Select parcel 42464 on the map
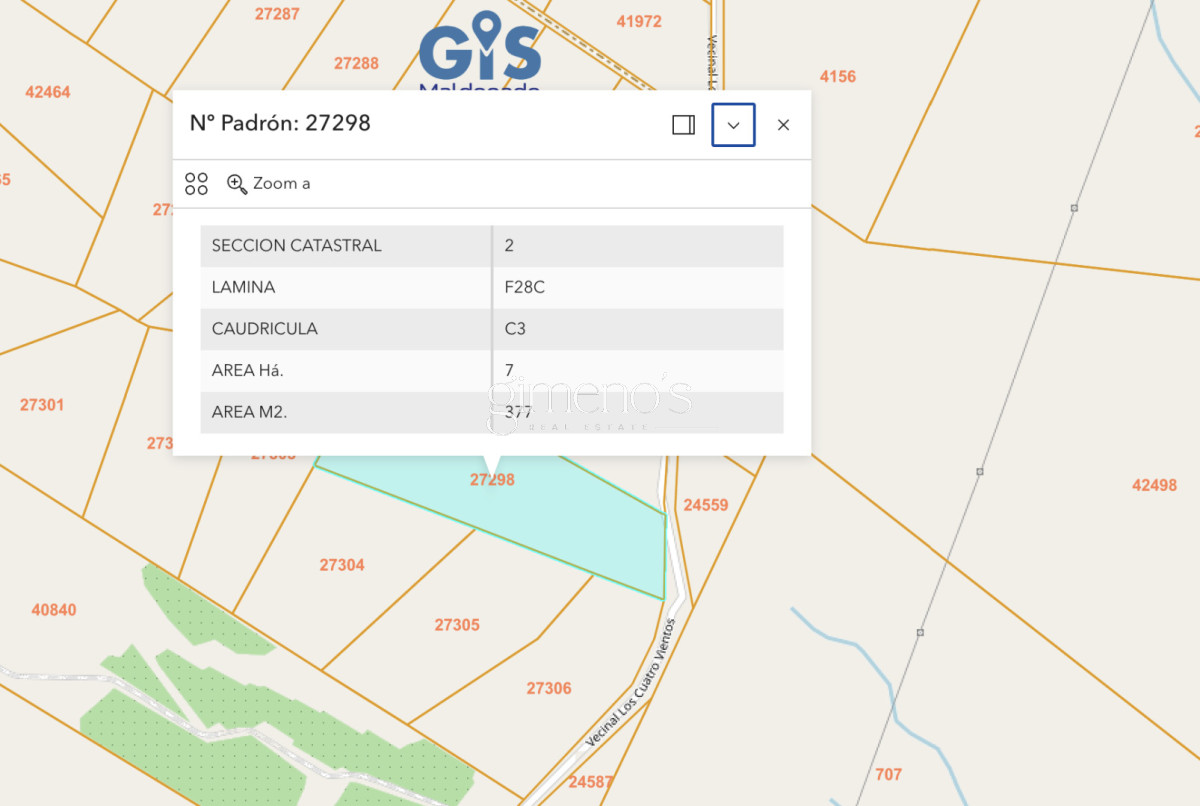Screen dimensions: 1200x806 (48, 92)
